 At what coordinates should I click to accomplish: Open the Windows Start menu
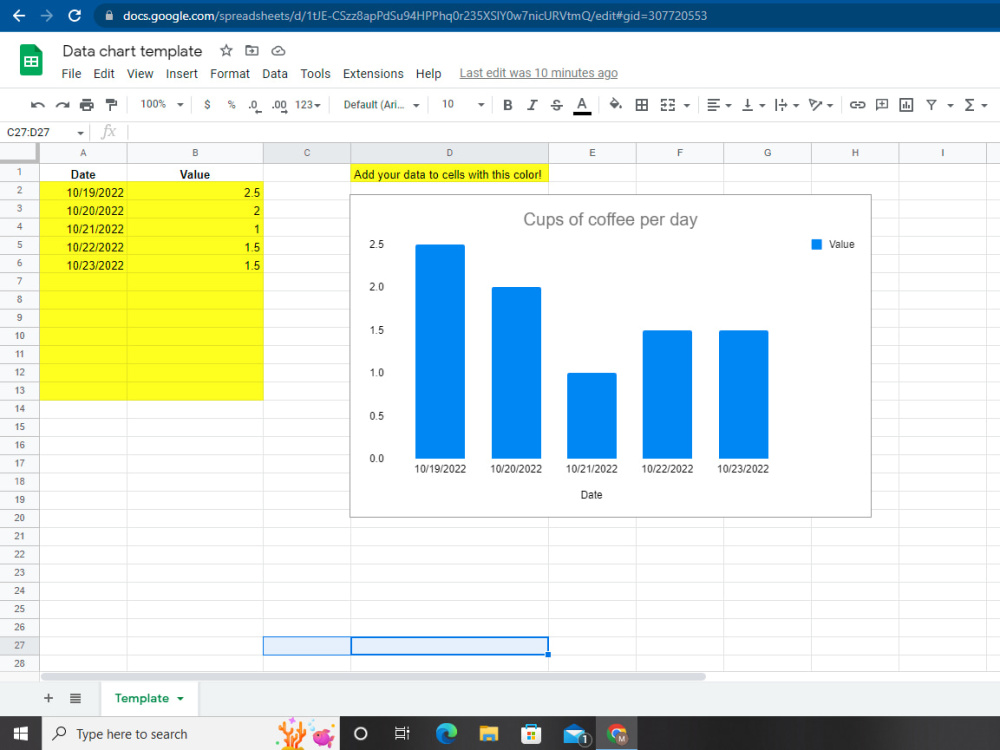tap(20, 733)
